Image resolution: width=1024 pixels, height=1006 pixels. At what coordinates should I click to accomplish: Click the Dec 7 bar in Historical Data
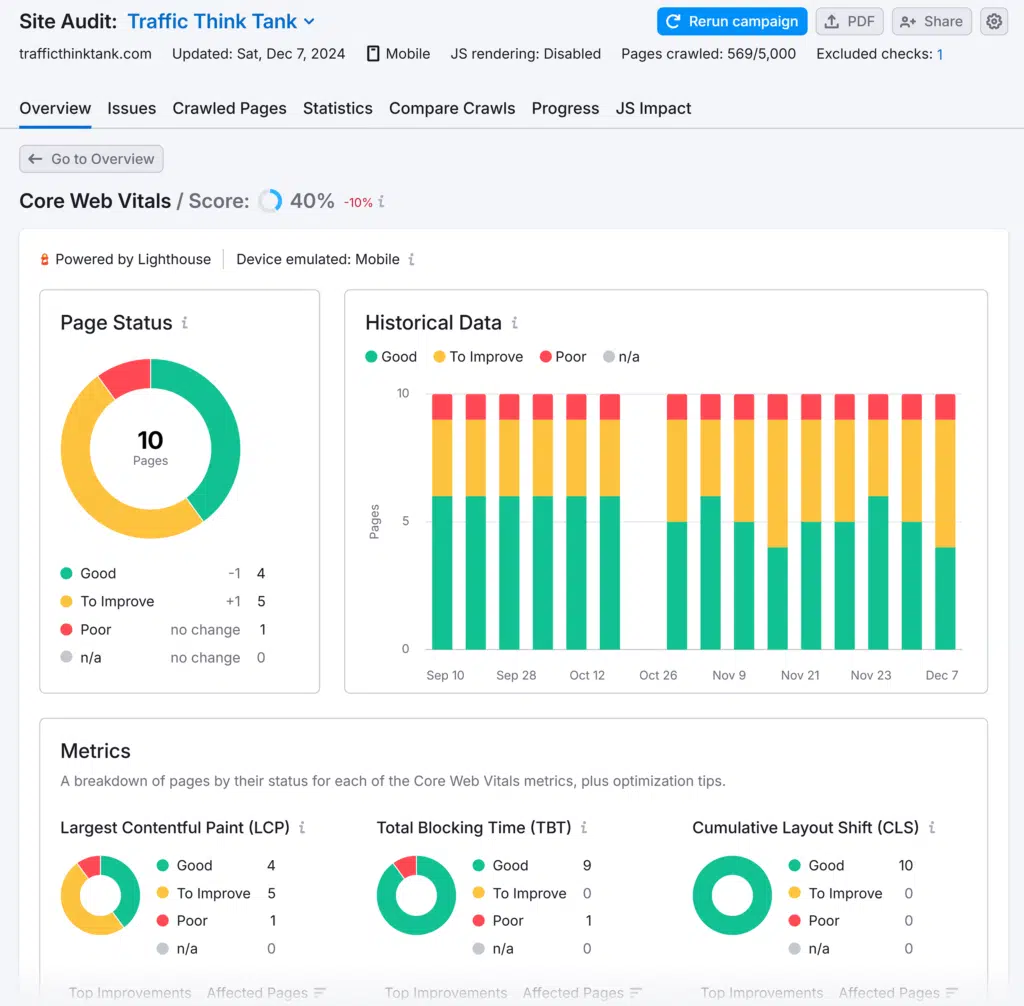(945, 520)
